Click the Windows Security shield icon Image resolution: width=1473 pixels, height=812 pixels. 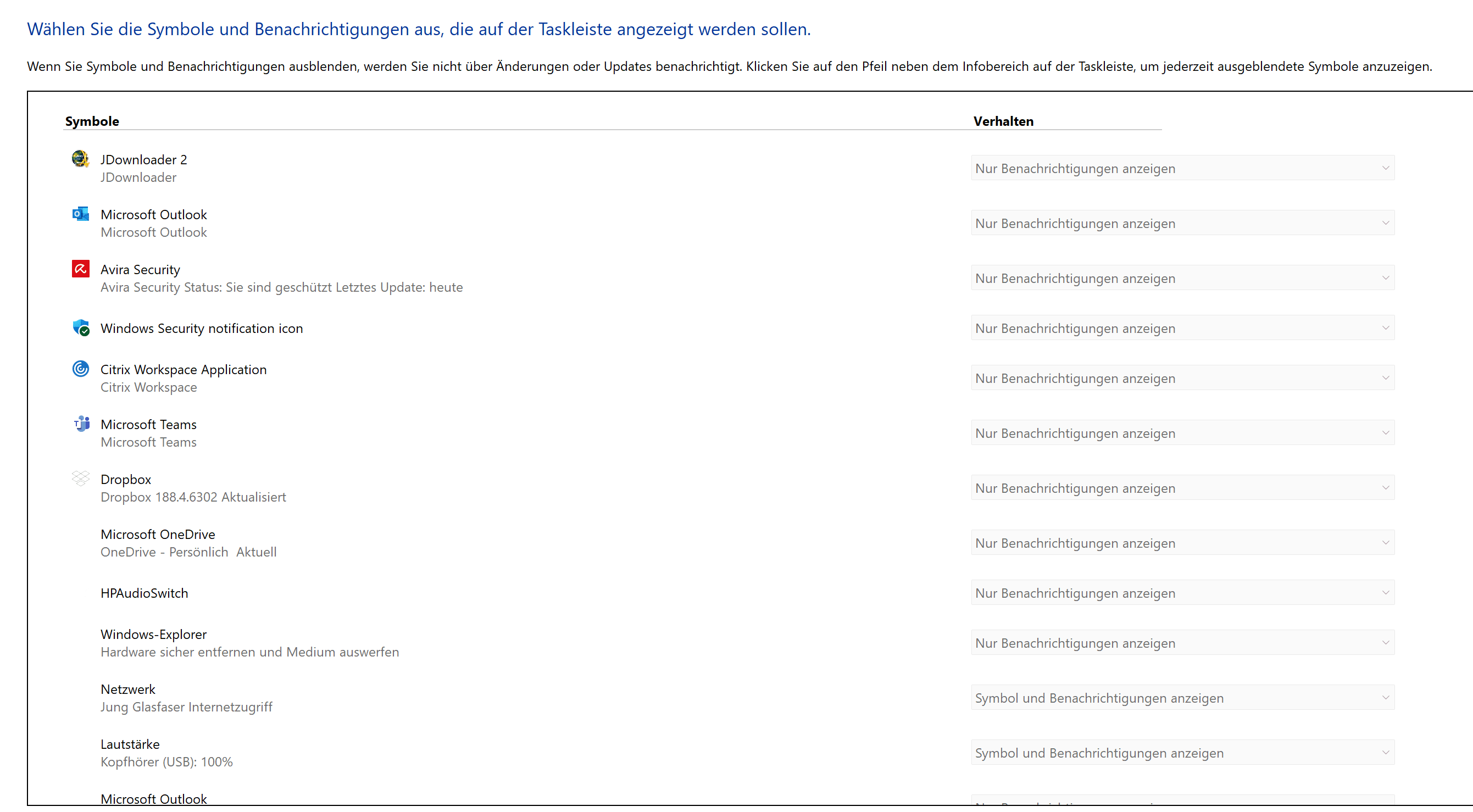[81, 327]
